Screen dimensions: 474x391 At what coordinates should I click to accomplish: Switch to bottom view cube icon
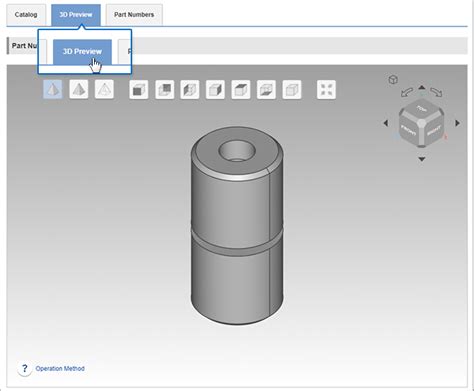click(x=266, y=90)
